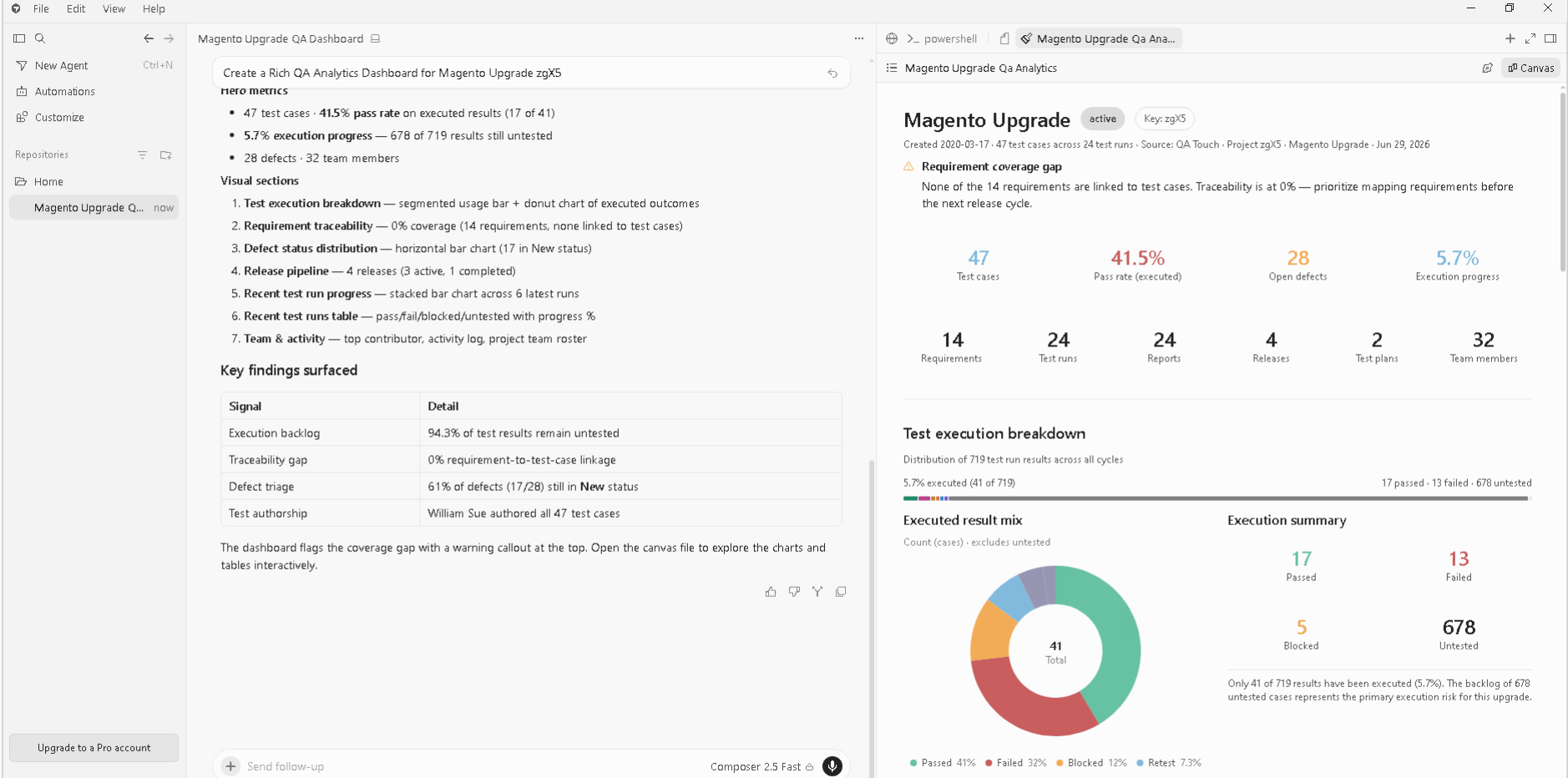Viewport: 1568px width, 778px height.
Task: Click the 5.7% Execution progress metric
Action: [1457, 265]
